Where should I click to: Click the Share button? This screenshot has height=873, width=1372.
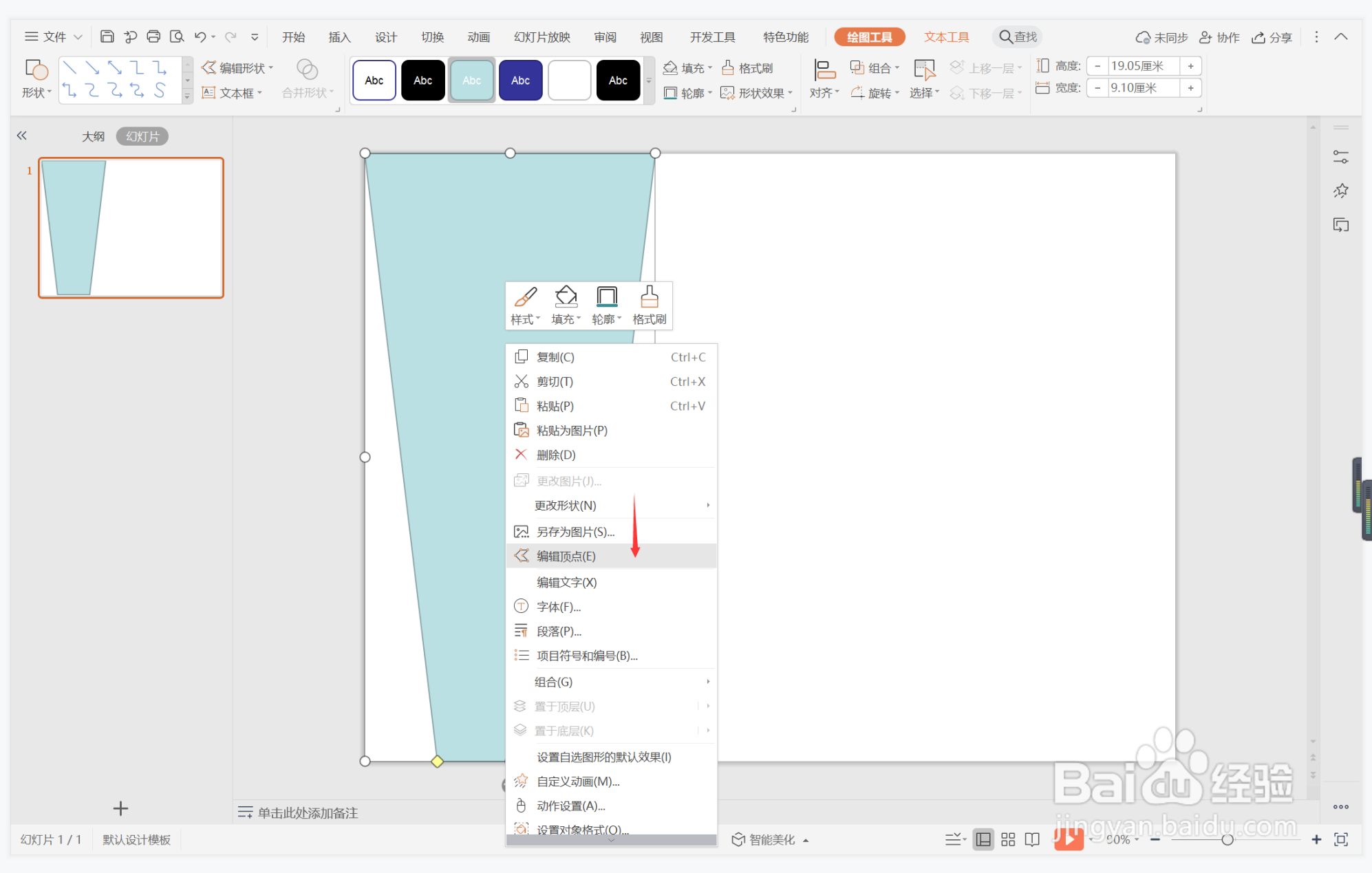coord(1272,37)
